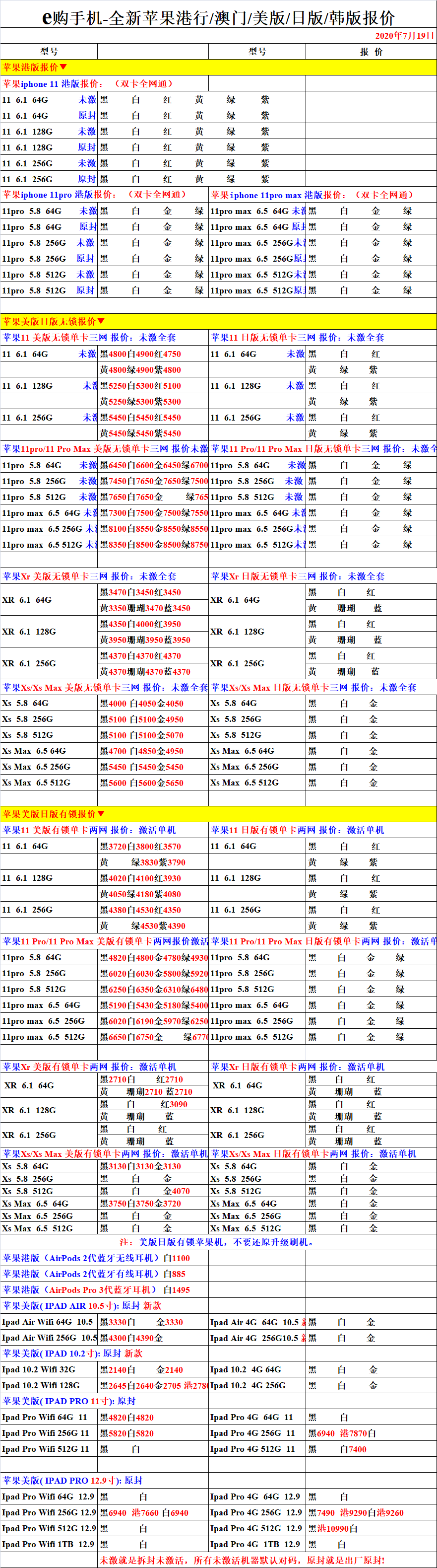Select price cell starting "黑5190白5430金5180"
Viewport: 437px width, 1568px height.
pyautogui.click(x=154, y=1005)
